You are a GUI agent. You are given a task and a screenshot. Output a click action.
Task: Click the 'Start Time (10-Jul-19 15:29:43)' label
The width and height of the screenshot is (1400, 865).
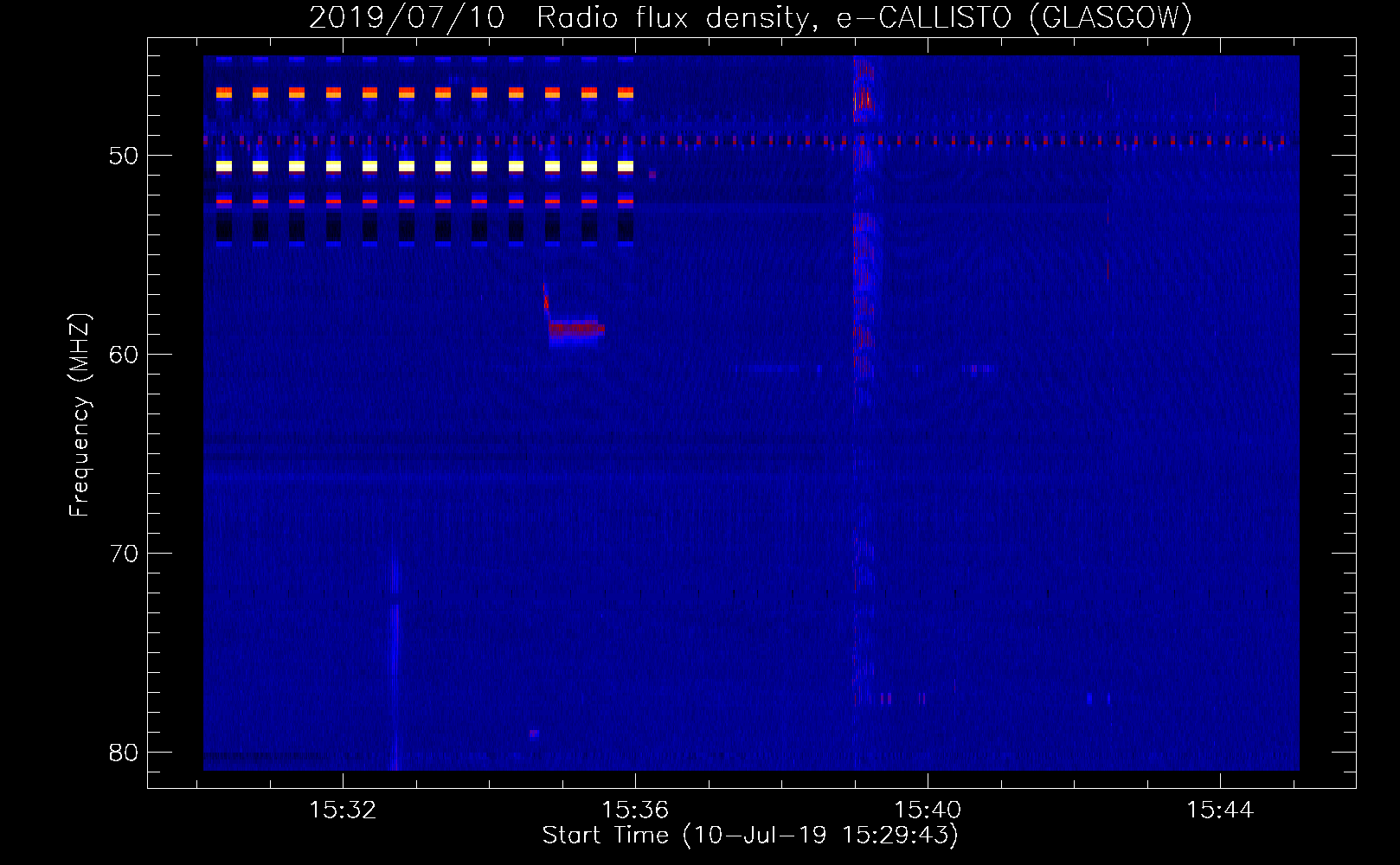coord(750,836)
